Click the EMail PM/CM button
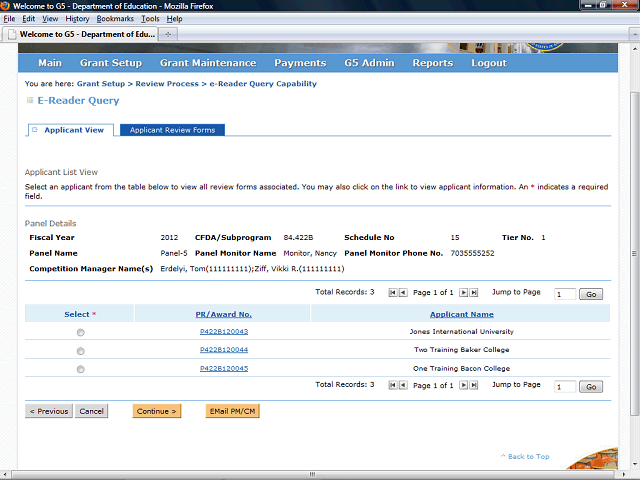The height and width of the screenshot is (480, 640). click(x=232, y=411)
